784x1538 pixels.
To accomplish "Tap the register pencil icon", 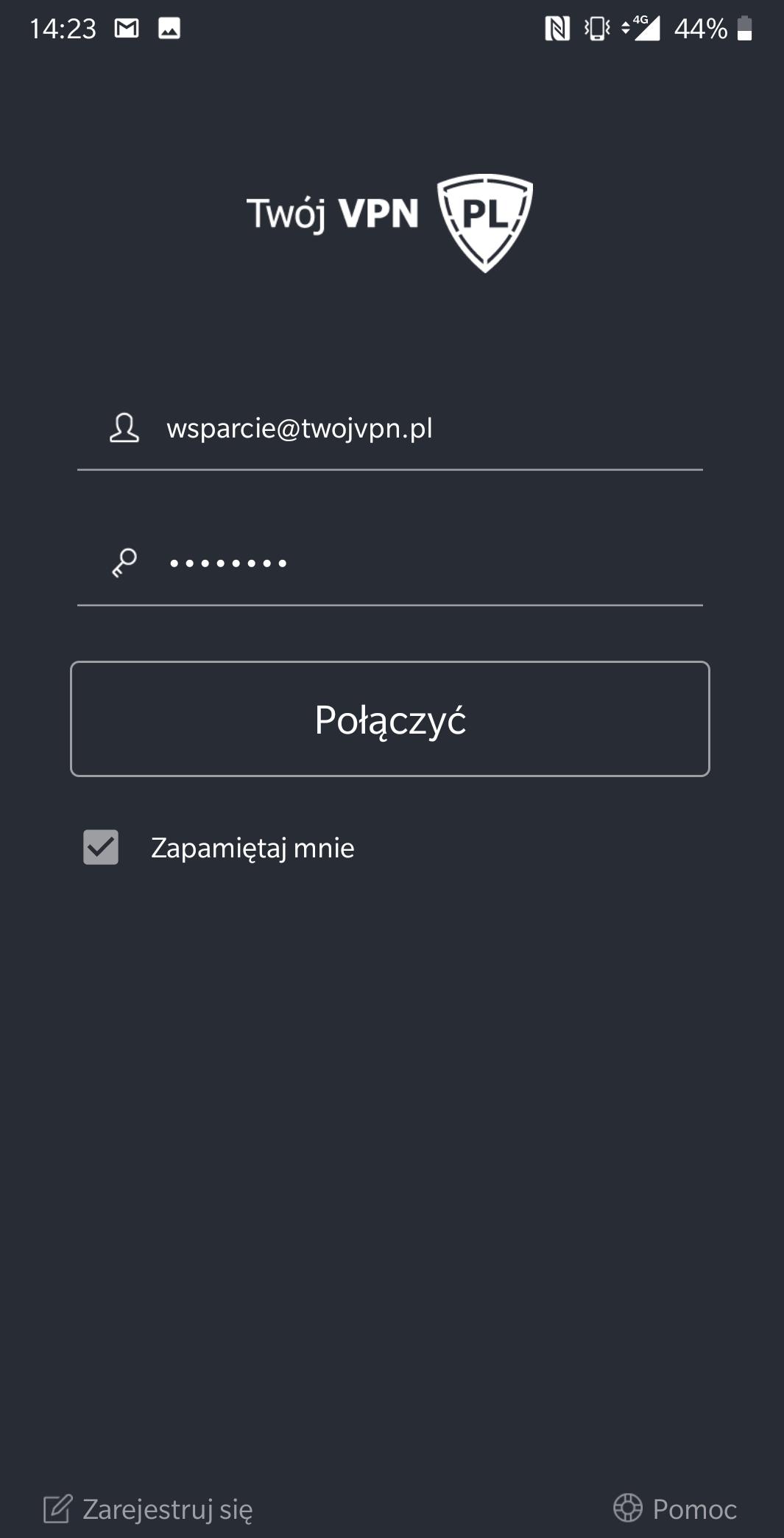I will [x=57, y=1509].
